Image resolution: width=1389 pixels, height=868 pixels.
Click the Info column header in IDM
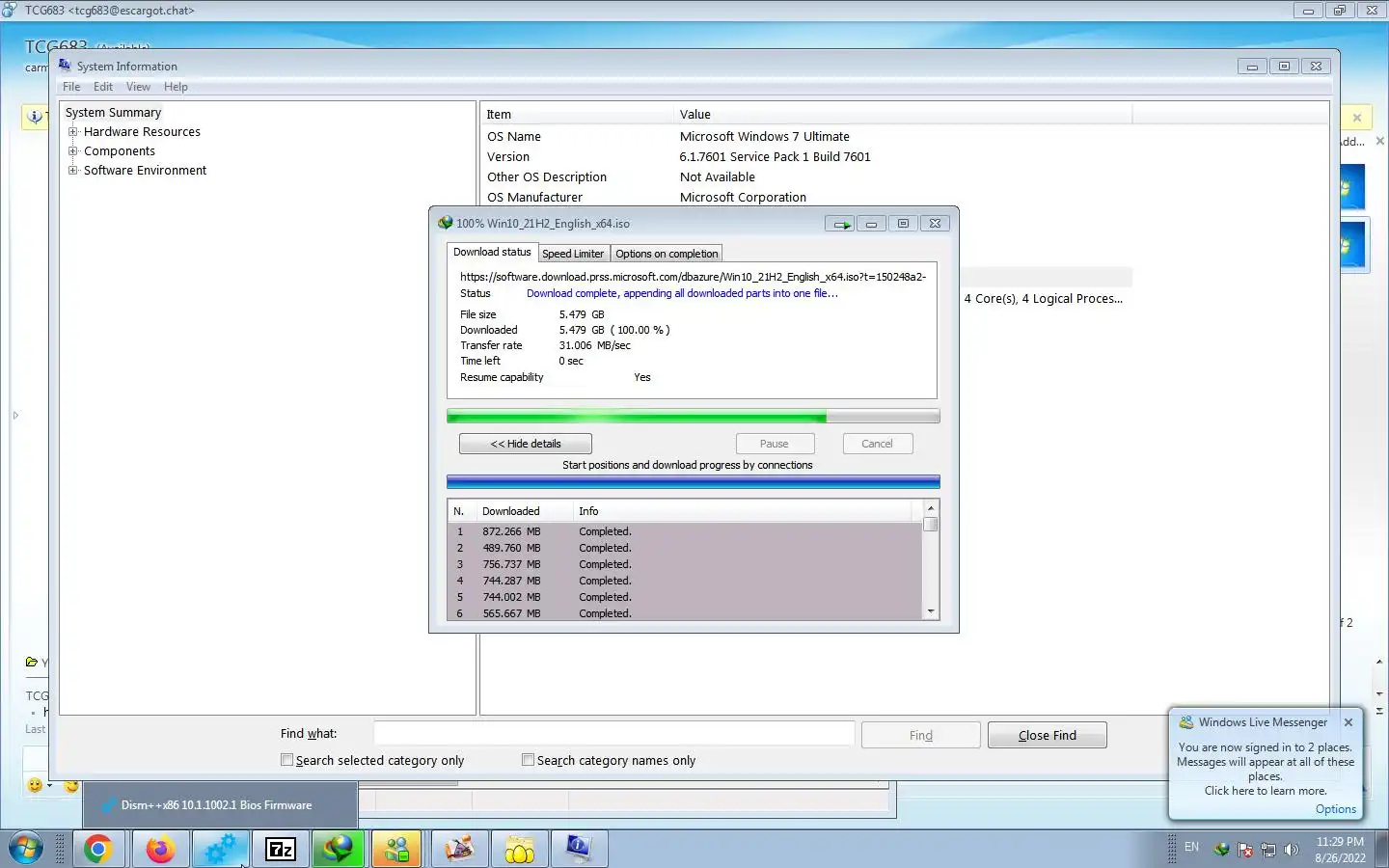(x=741, y=511)
